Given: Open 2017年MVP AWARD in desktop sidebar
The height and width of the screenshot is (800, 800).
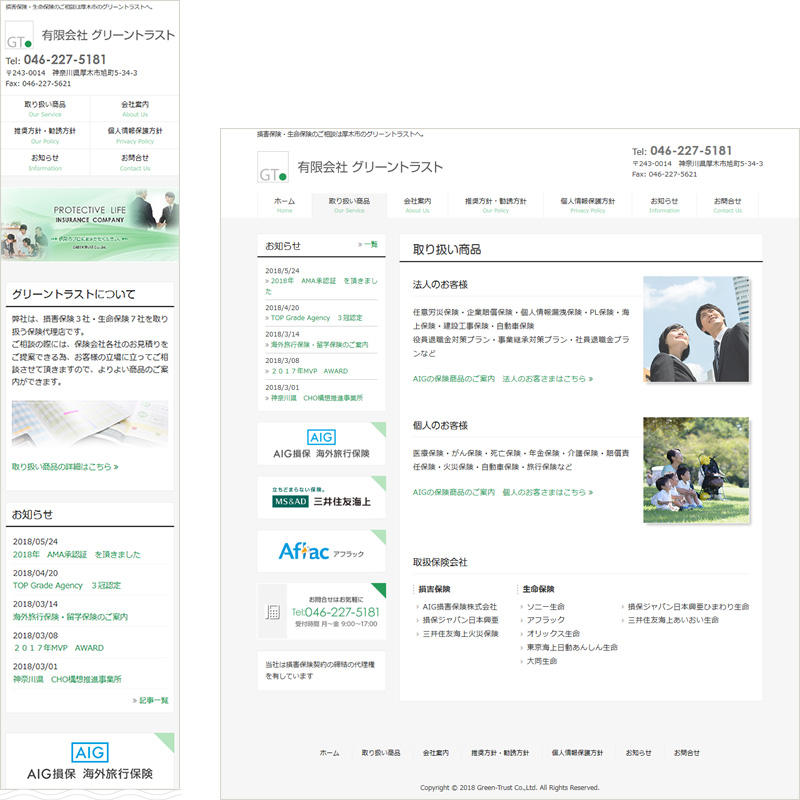Looking at the screenshot, I should tap(307, 371).
